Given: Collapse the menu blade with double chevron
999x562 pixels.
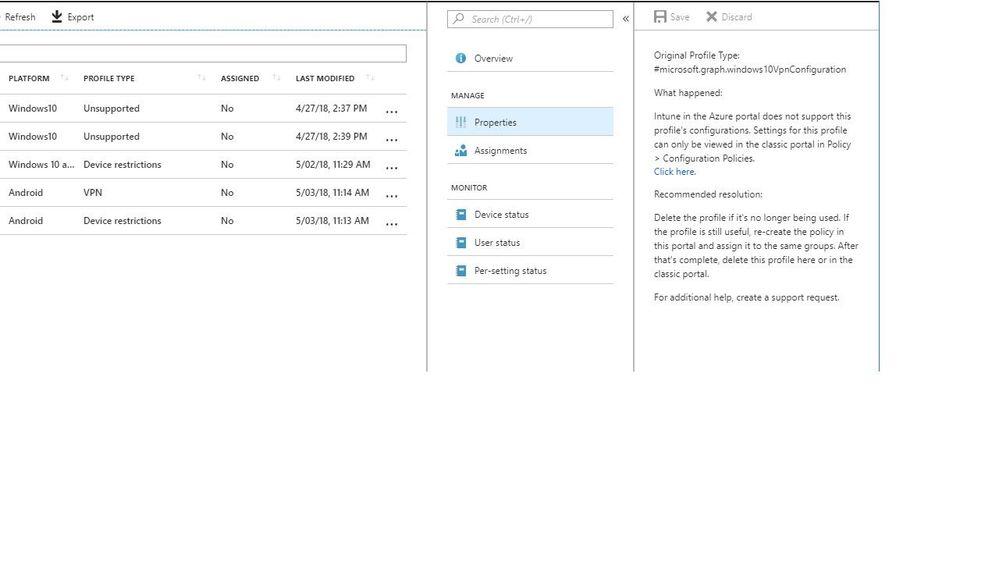Looking at the screenshot, I should [626, 19].
